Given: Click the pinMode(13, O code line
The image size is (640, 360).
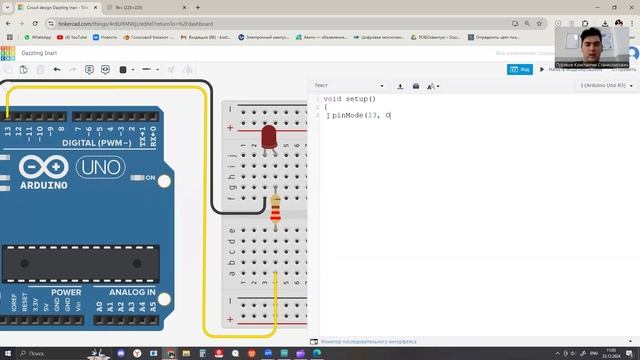Looking at the screenshot, I should 361,116.
